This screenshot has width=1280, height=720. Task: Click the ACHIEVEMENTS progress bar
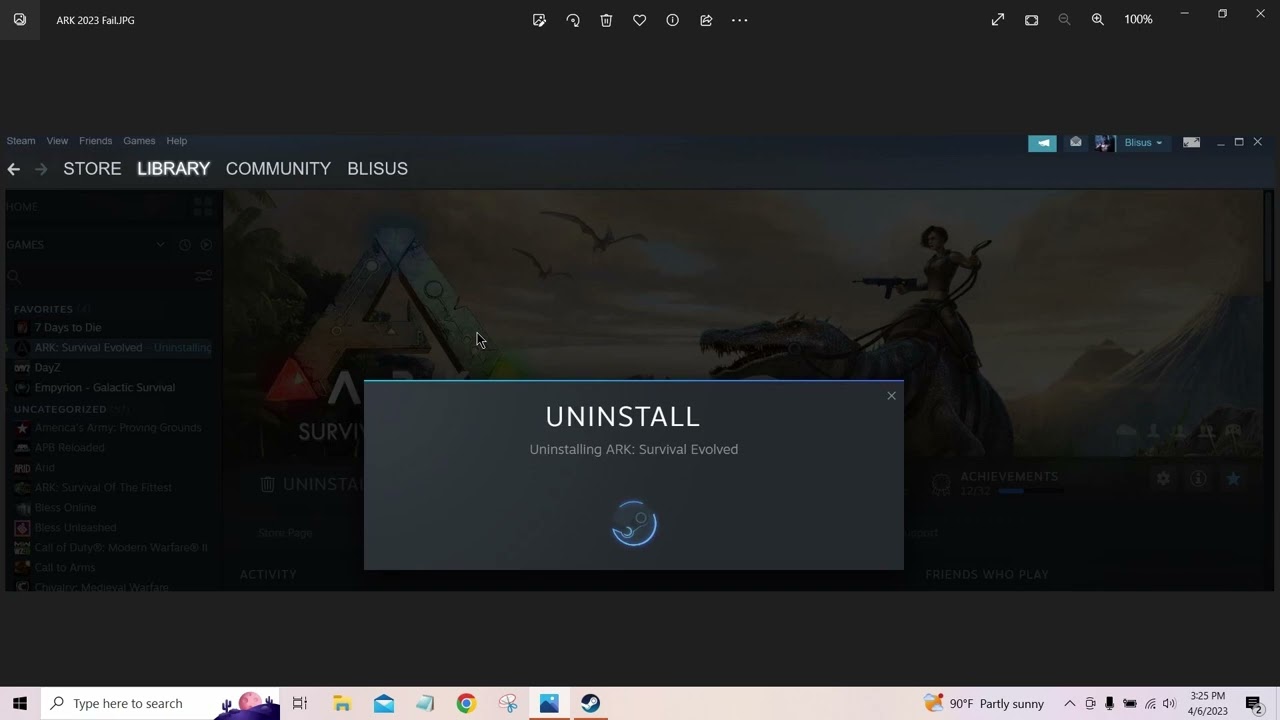(1029, 492)
